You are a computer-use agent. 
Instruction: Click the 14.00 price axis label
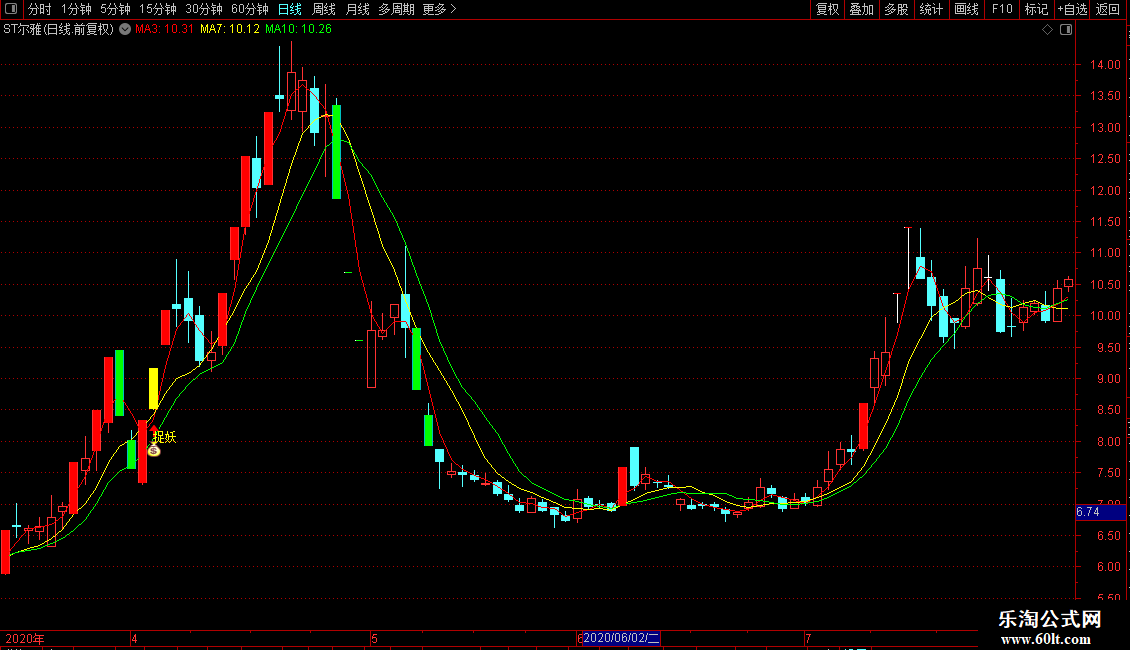[1105, 65]
